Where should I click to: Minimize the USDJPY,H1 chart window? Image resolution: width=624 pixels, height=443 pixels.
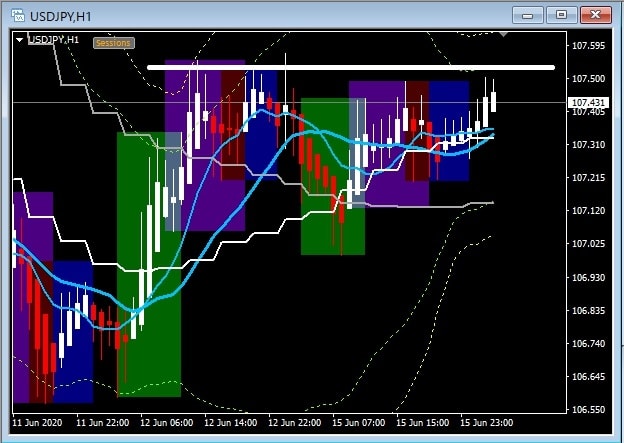(x=529, y=14)
